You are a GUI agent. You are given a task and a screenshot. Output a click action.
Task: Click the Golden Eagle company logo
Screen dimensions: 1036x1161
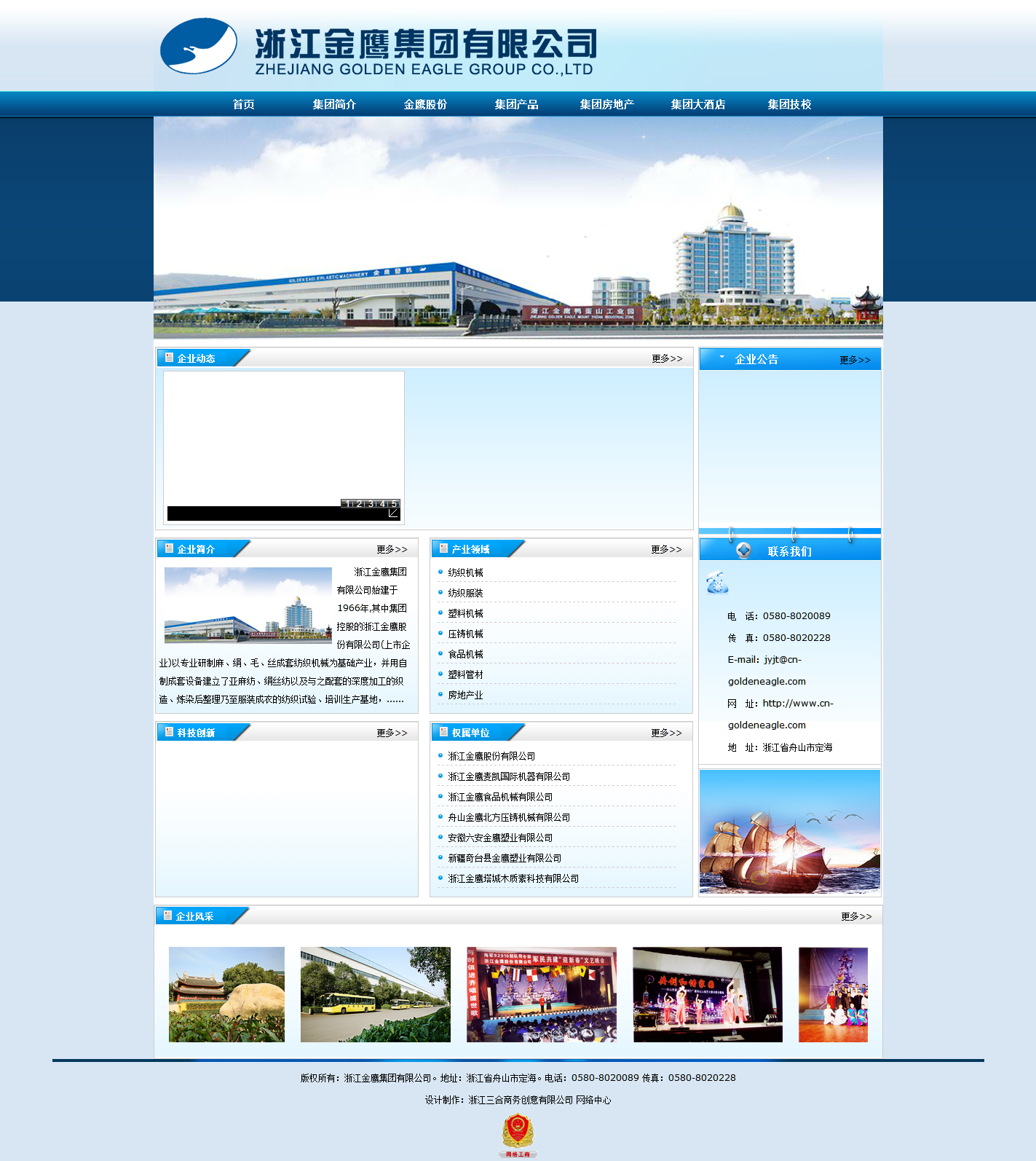tap(198, 46)
